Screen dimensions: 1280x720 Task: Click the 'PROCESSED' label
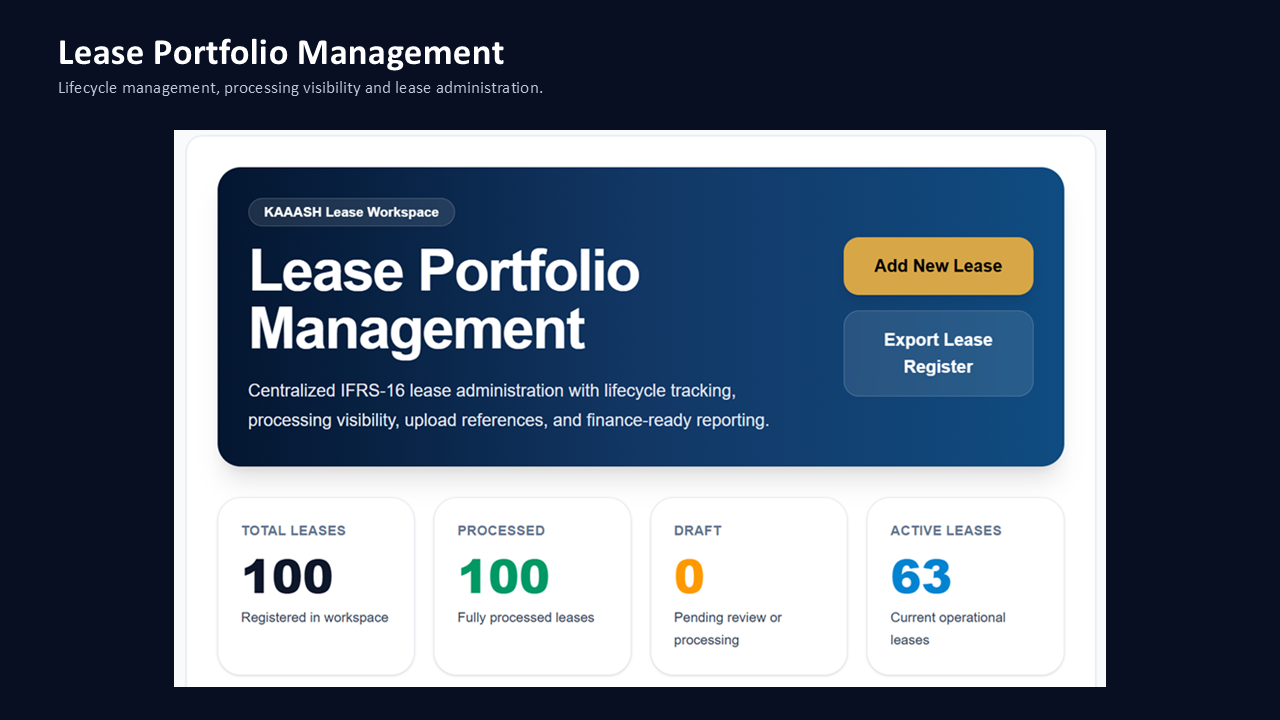tap(501, 531)
